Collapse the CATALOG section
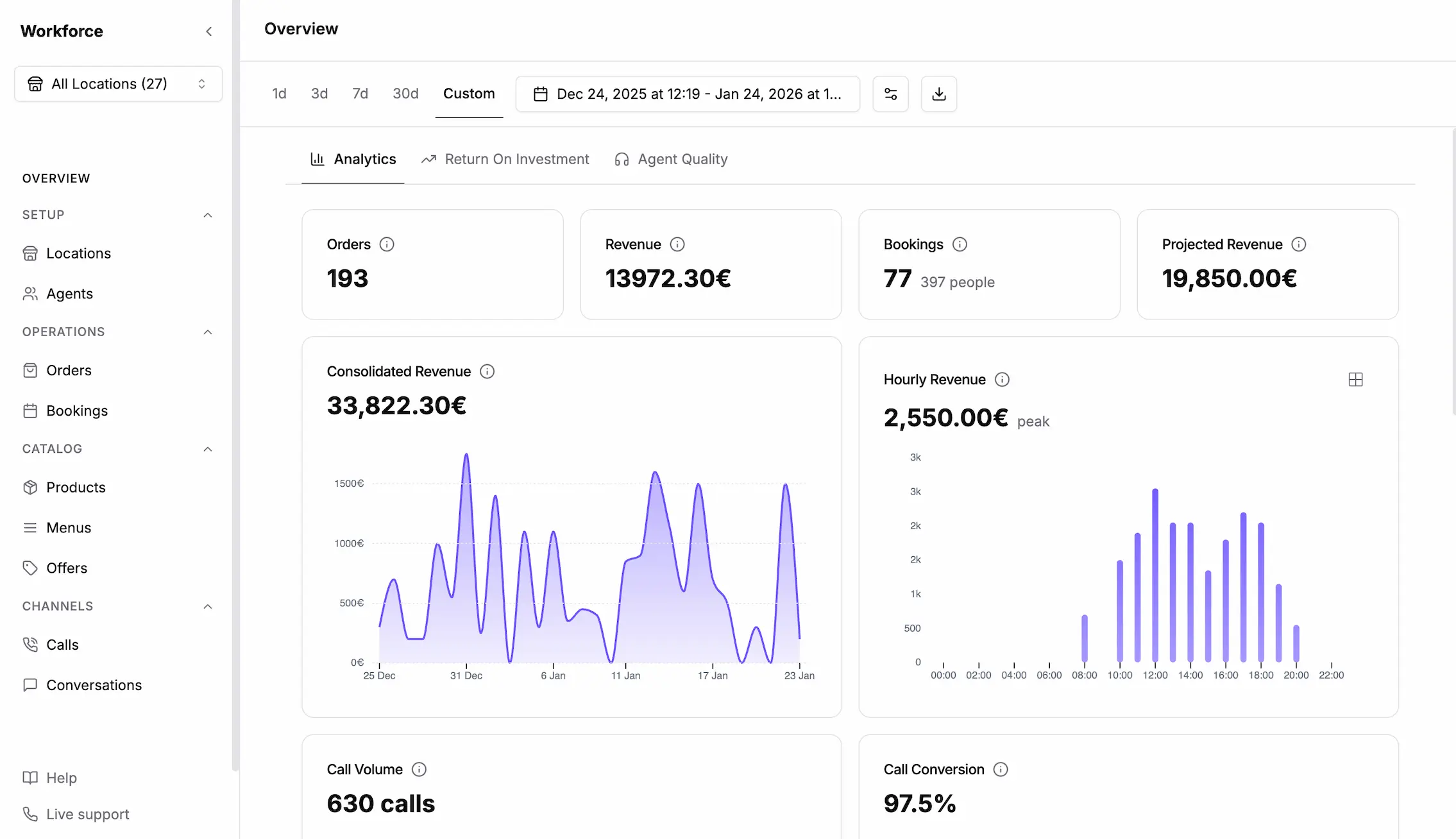1456x839 pixels. (207, 449)
